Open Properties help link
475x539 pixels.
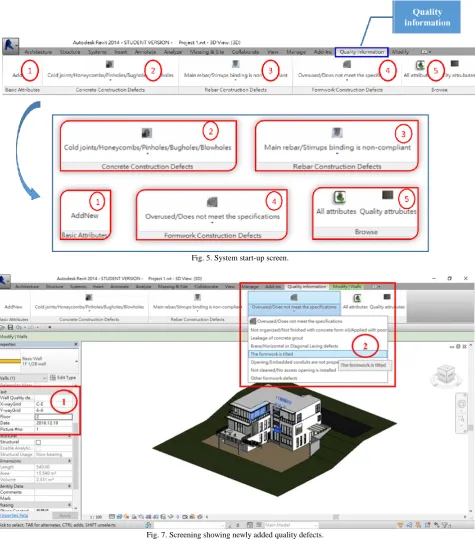coord(14,516)
